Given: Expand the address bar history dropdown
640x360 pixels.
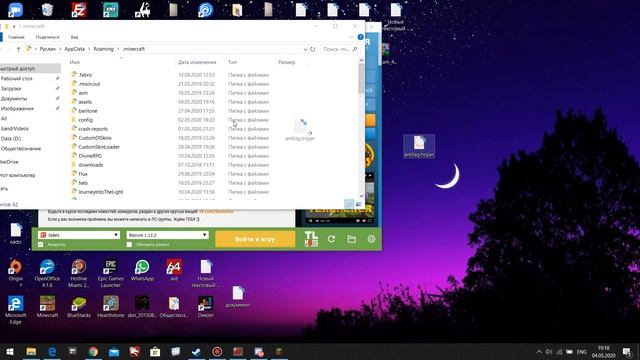Looking at the screenshot, I should (305, 49).
